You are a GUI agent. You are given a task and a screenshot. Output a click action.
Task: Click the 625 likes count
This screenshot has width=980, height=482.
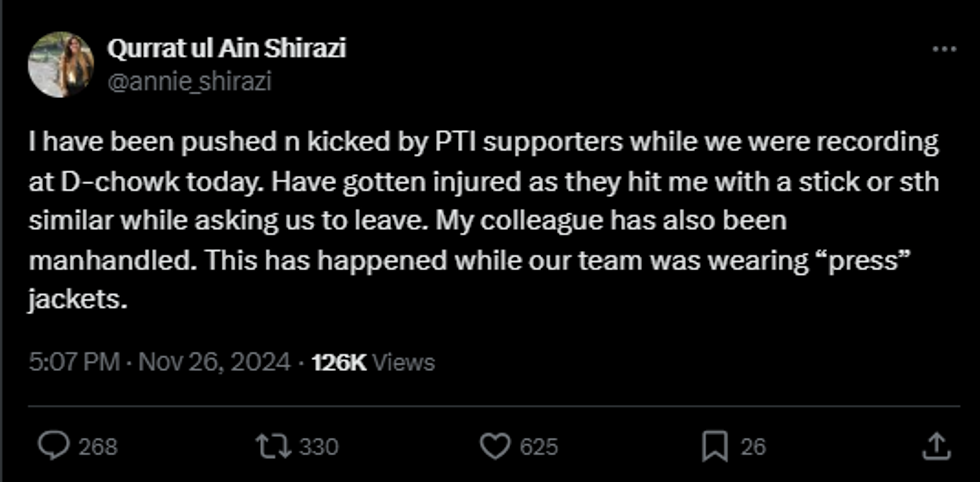(x=538, y=447)
